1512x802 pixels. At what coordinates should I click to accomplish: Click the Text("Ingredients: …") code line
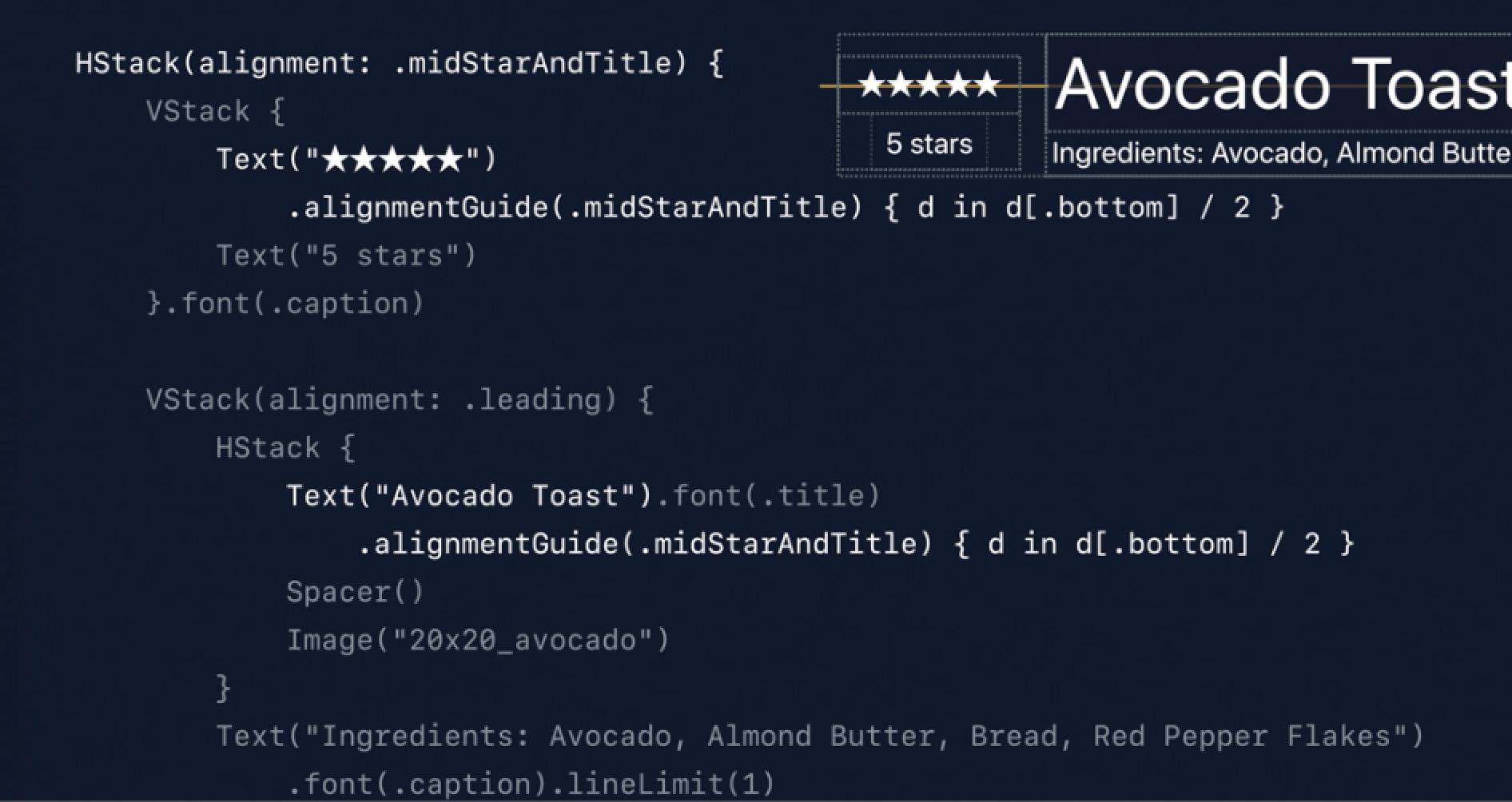pyautogui.click(x=820, y=736)
